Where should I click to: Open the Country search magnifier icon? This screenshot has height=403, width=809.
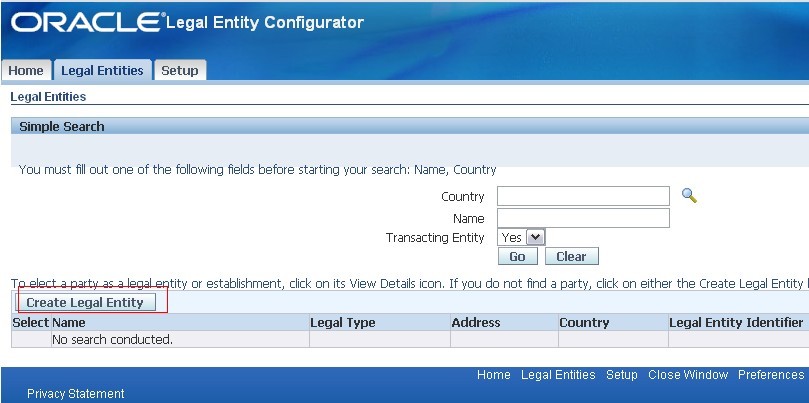pos(689,196)
